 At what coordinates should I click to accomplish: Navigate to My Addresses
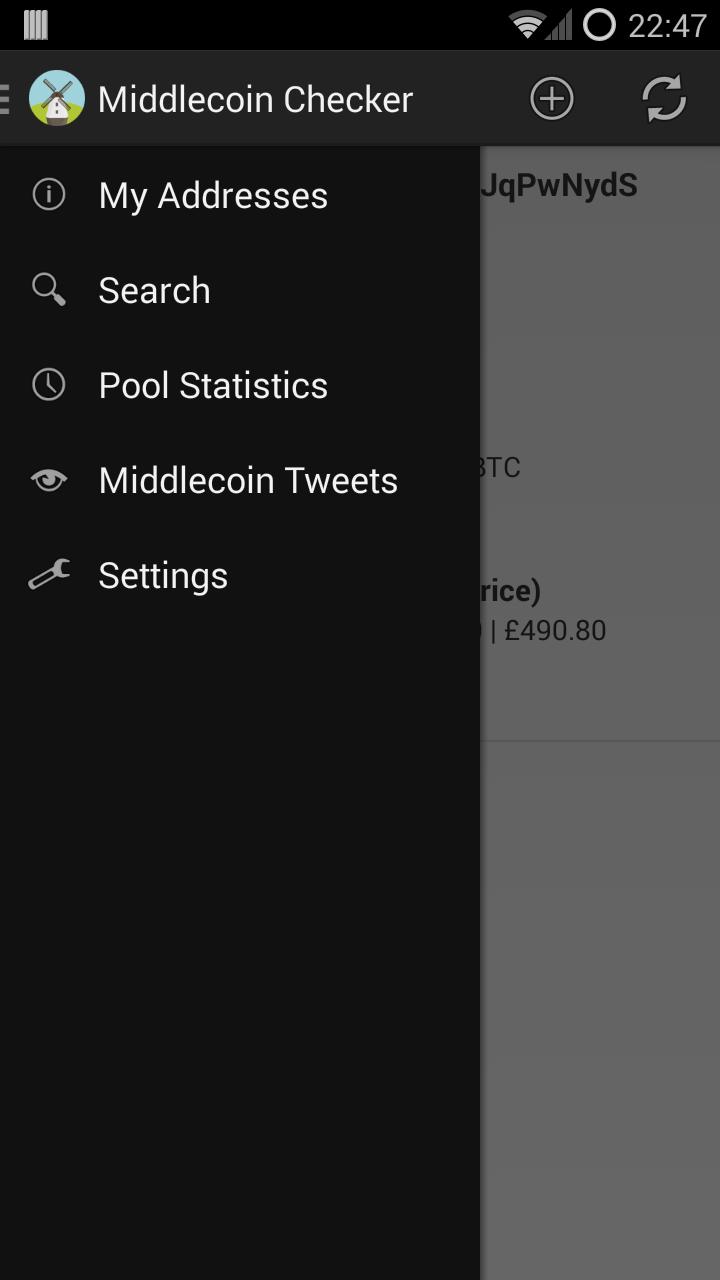click(212, 195)
